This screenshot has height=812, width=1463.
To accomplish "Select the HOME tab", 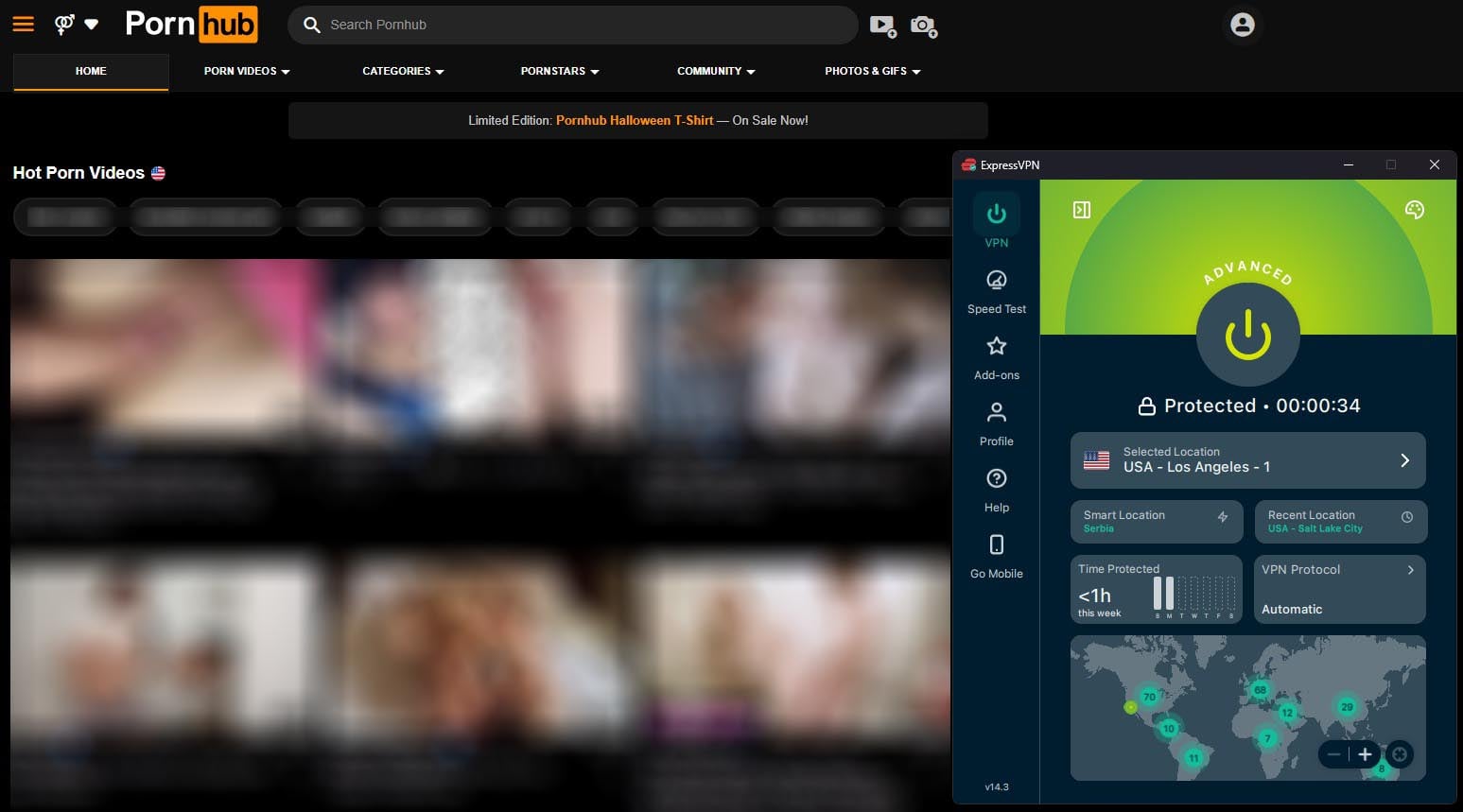I will (x=91, y=71).
